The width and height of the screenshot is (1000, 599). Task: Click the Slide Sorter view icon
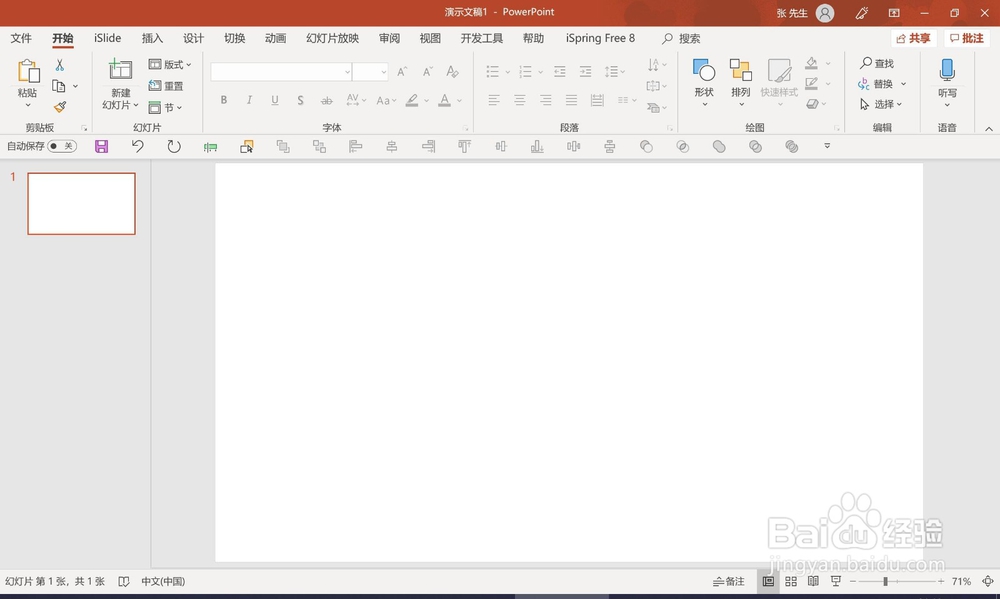(791, 581)
